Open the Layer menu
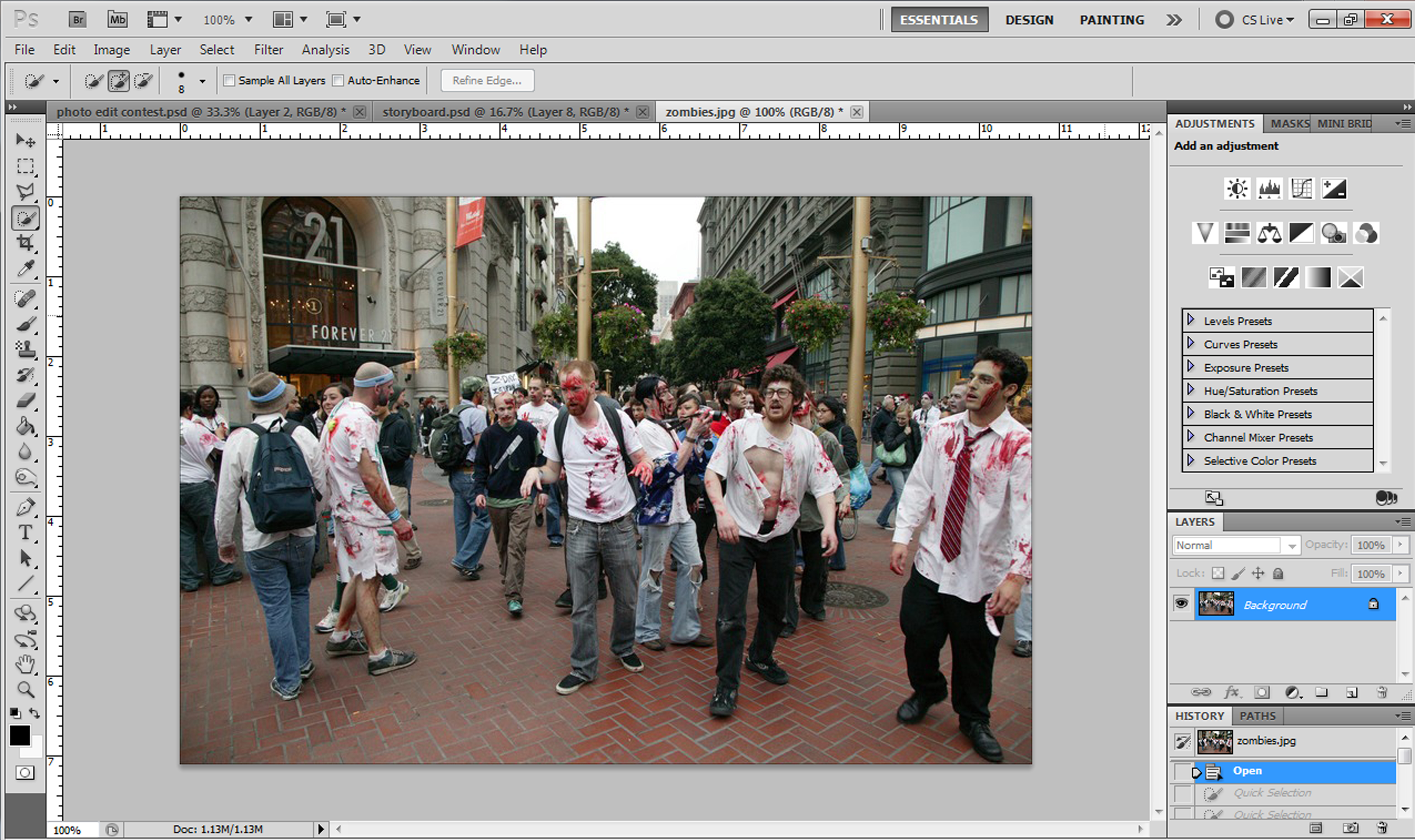 coord(165,50)
